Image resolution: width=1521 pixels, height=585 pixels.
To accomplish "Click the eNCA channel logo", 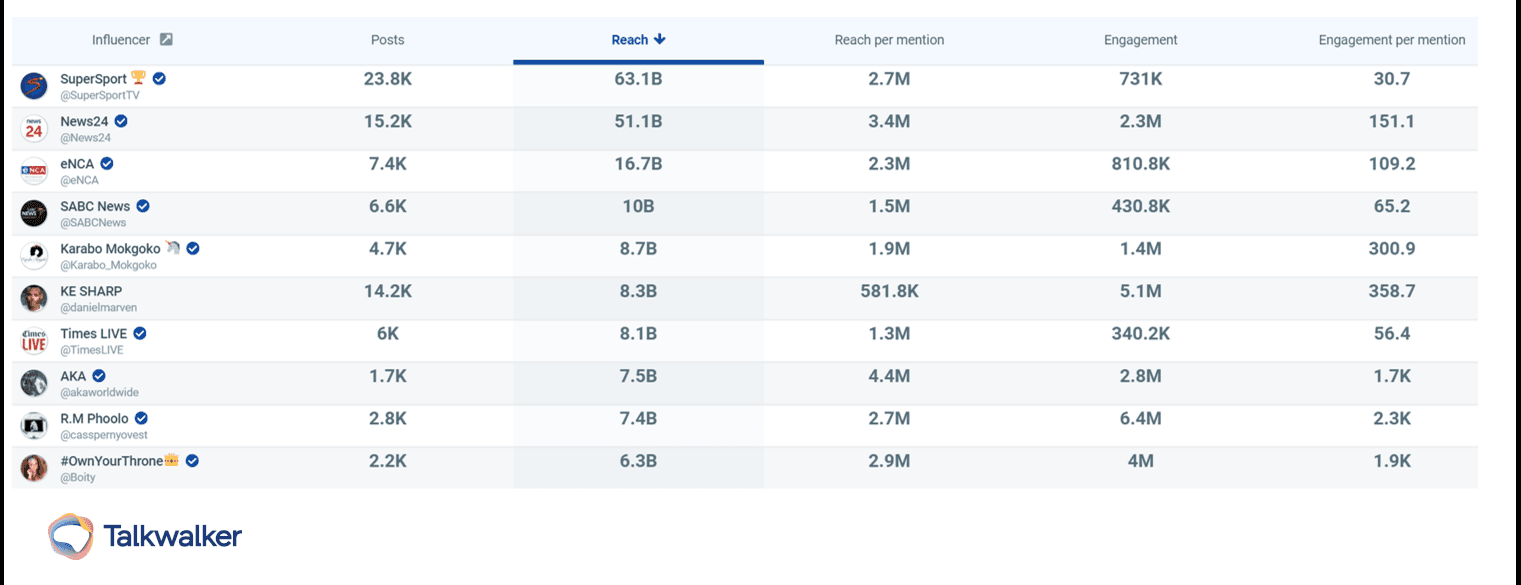I will coord(33,171).
